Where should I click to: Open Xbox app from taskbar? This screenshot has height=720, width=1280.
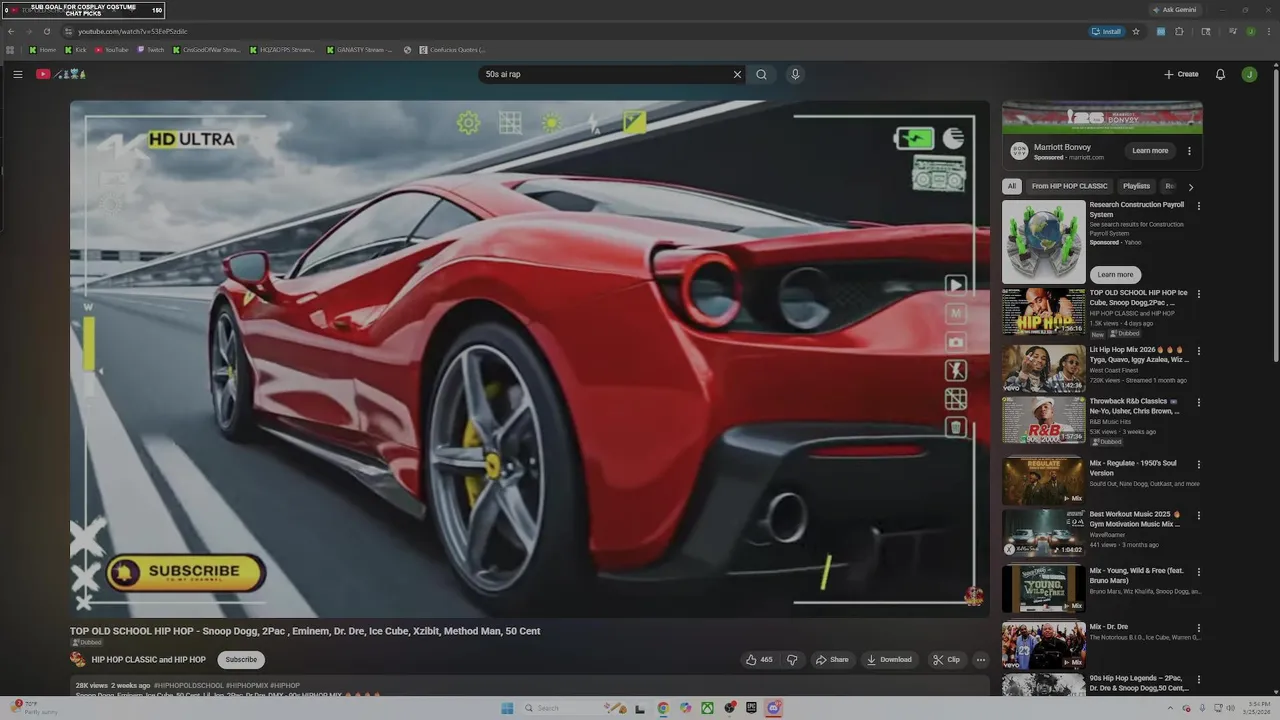click(x=707, y=708)
